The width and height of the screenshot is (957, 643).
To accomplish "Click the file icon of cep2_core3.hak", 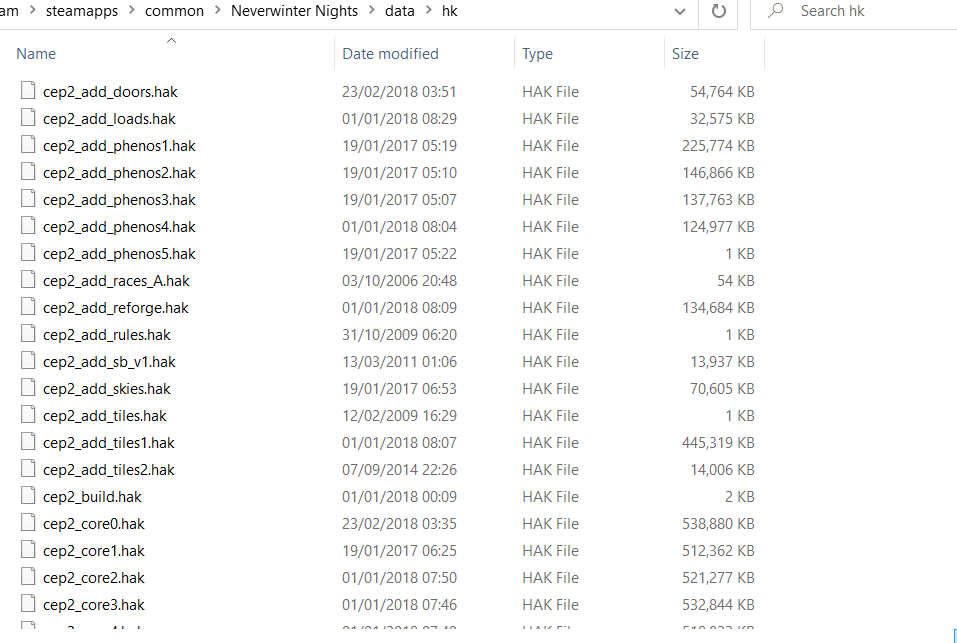I will point(28,603).
